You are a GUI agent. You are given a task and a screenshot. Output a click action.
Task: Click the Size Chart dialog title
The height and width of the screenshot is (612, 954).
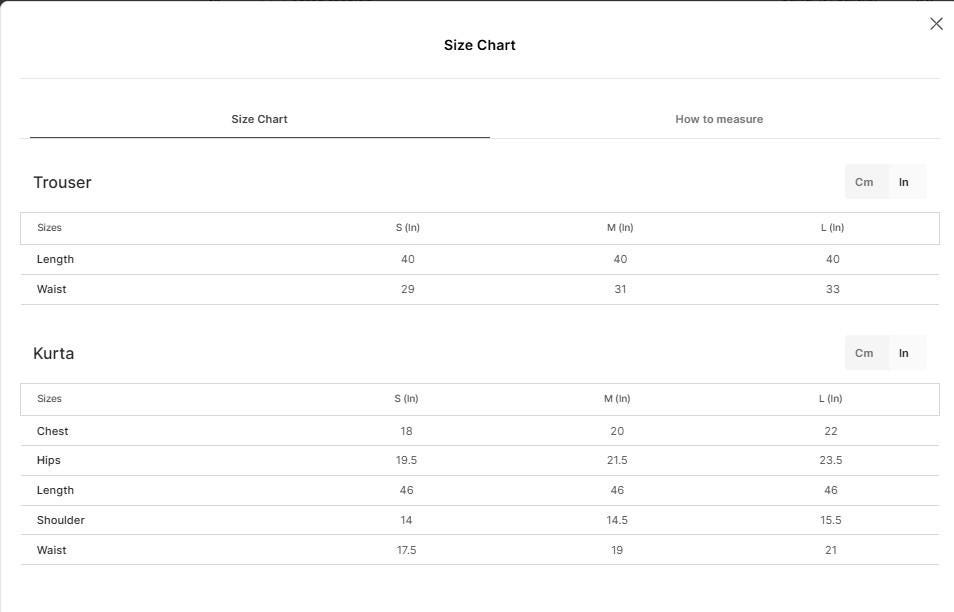(x=479, y=45)
